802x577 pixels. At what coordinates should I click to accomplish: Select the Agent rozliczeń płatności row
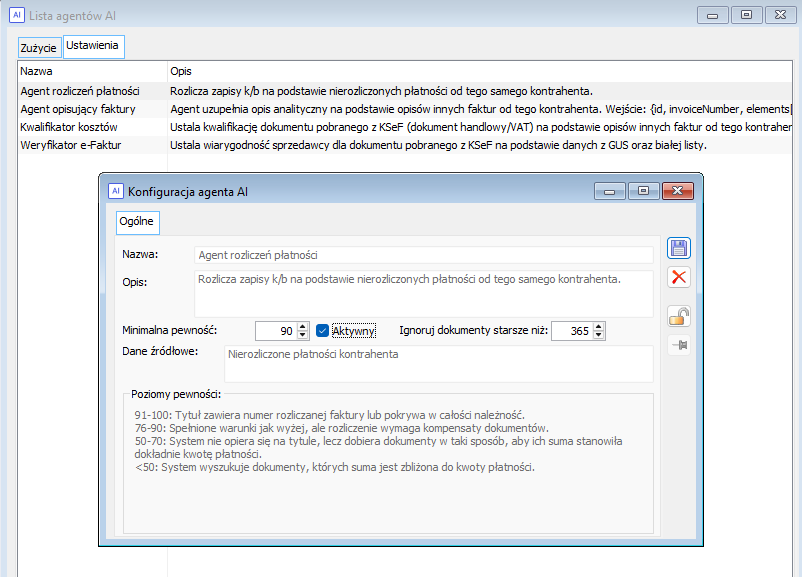405,91
